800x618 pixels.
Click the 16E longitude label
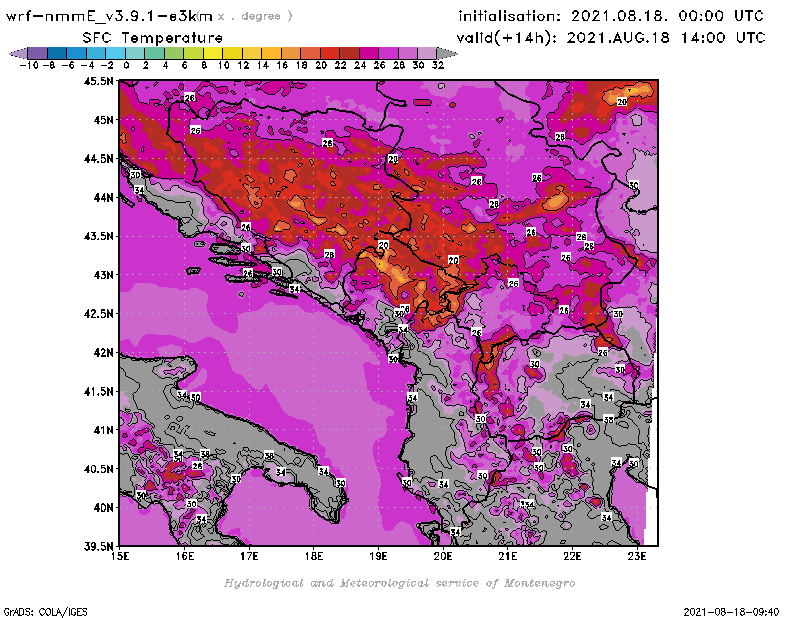(x=185, y=556)
